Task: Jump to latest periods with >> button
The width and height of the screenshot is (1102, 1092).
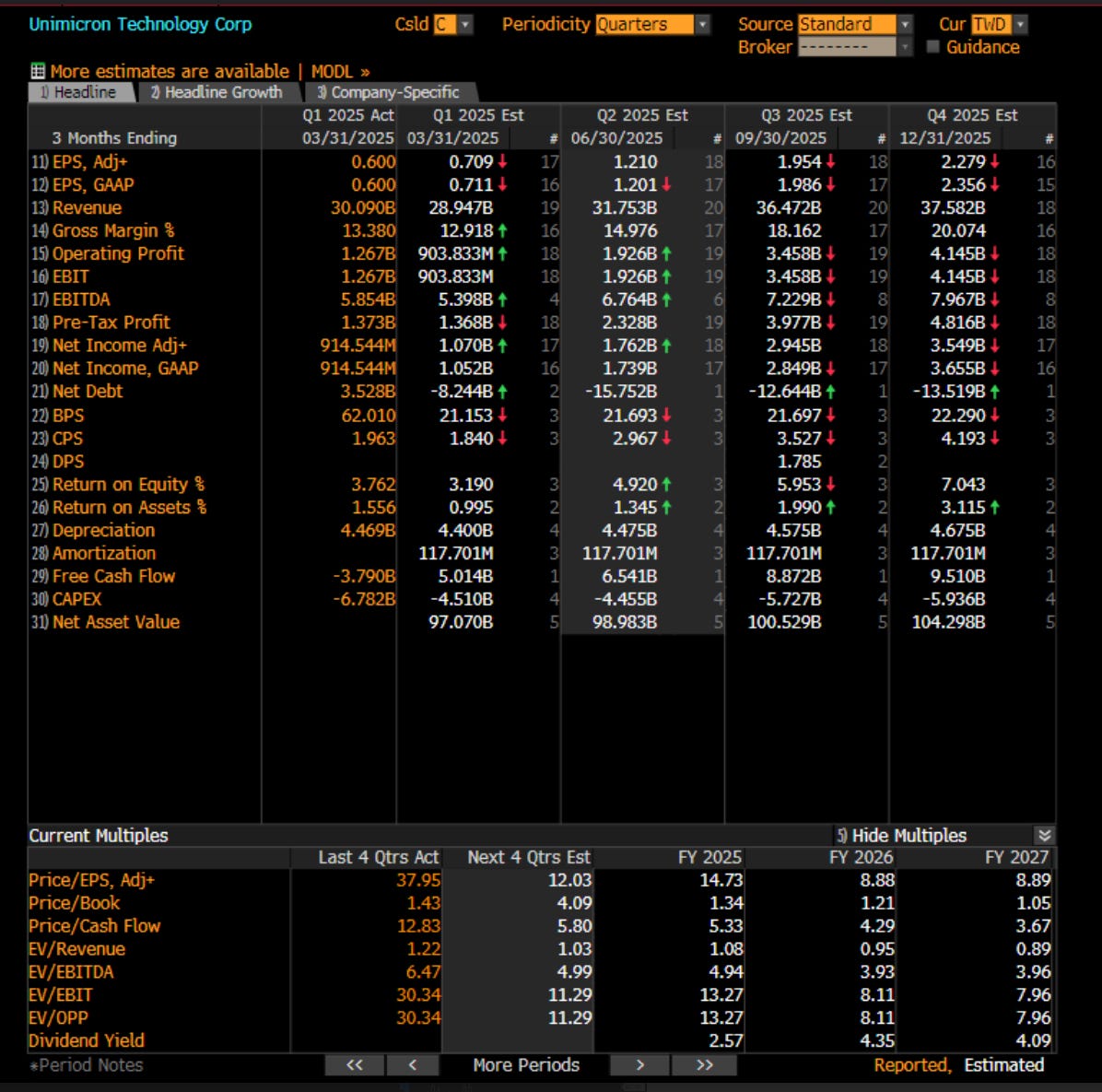Action: [x=704, y=1065]
